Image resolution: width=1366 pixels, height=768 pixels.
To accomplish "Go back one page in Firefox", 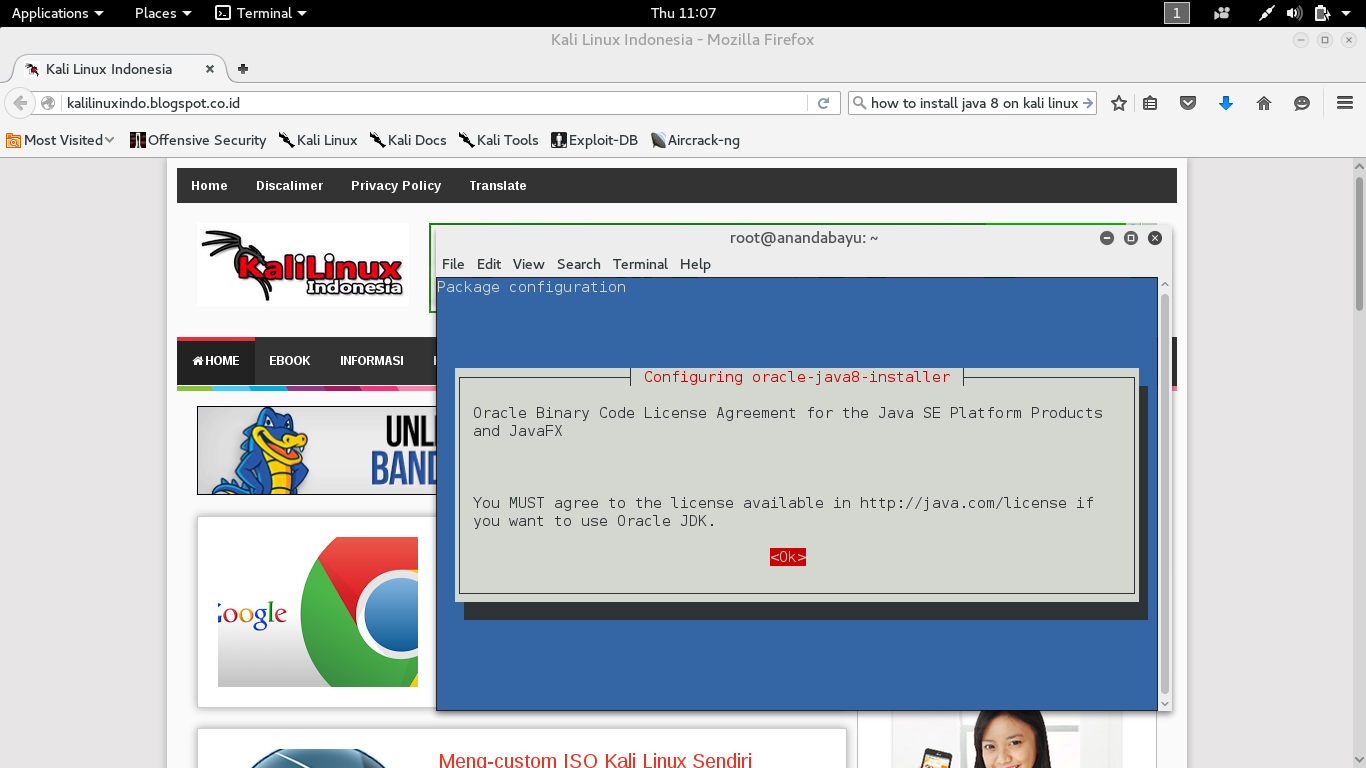I will click(x=20, y=103).
